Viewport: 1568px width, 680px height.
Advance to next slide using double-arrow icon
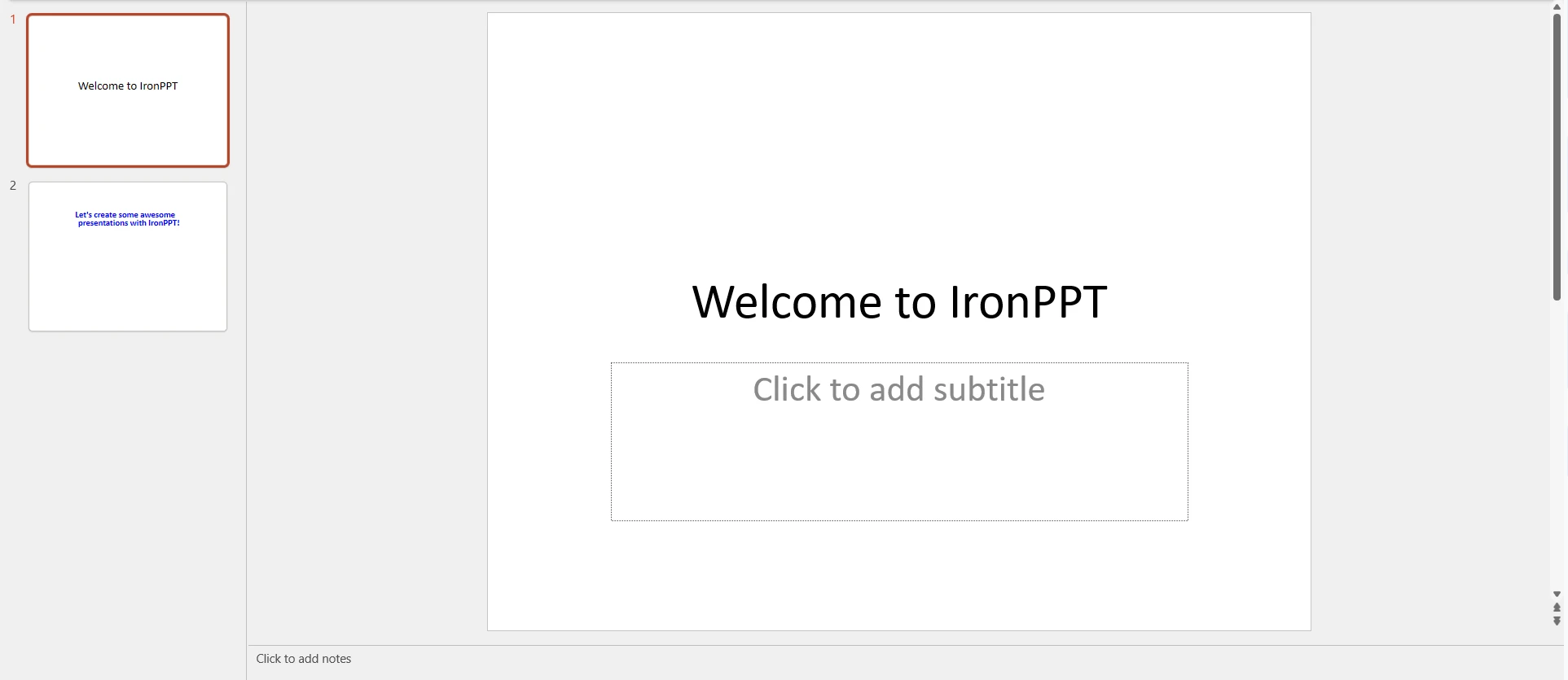(1557, 621)
